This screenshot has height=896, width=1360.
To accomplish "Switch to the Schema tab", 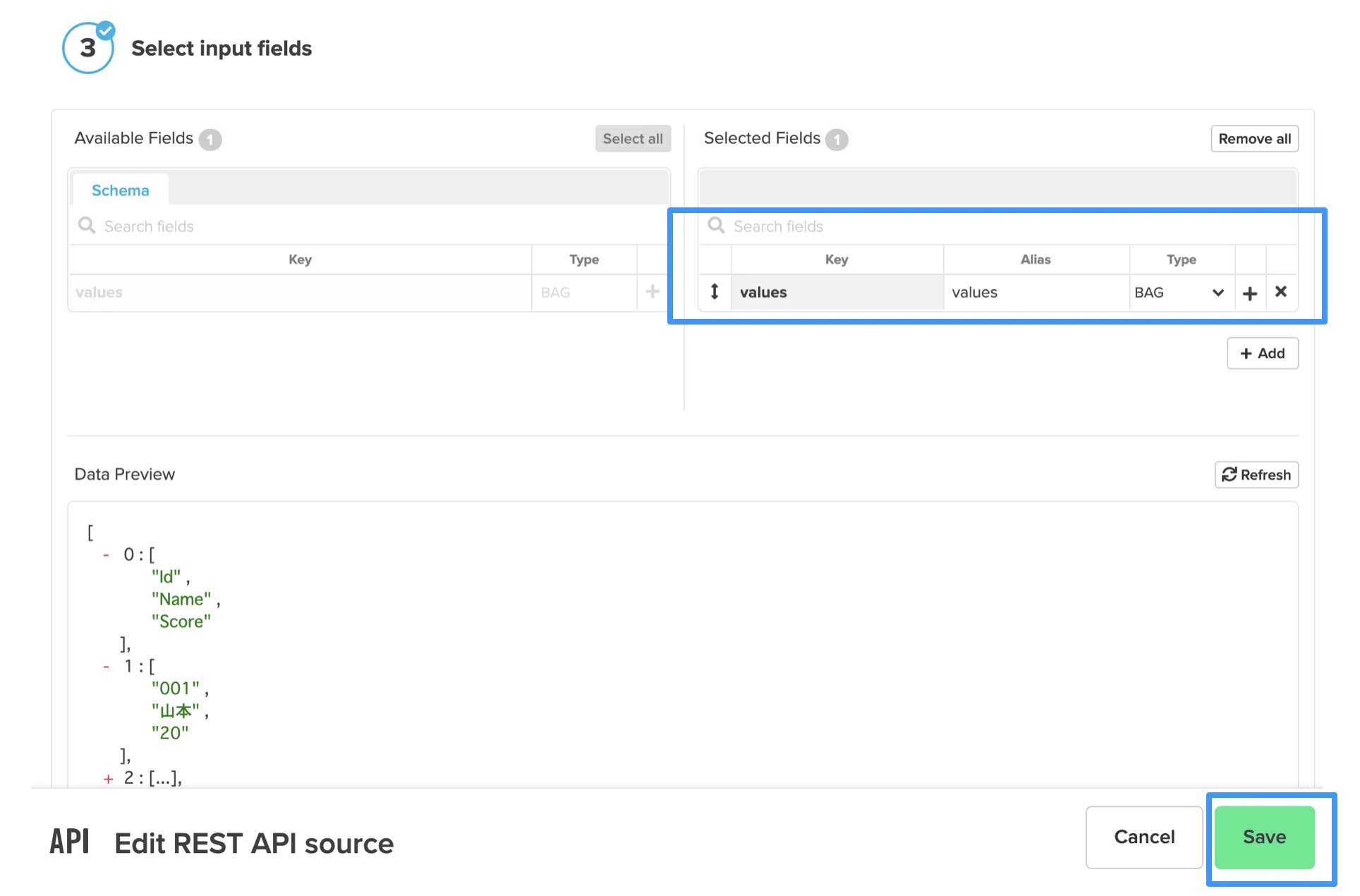I will pos(121,190).
